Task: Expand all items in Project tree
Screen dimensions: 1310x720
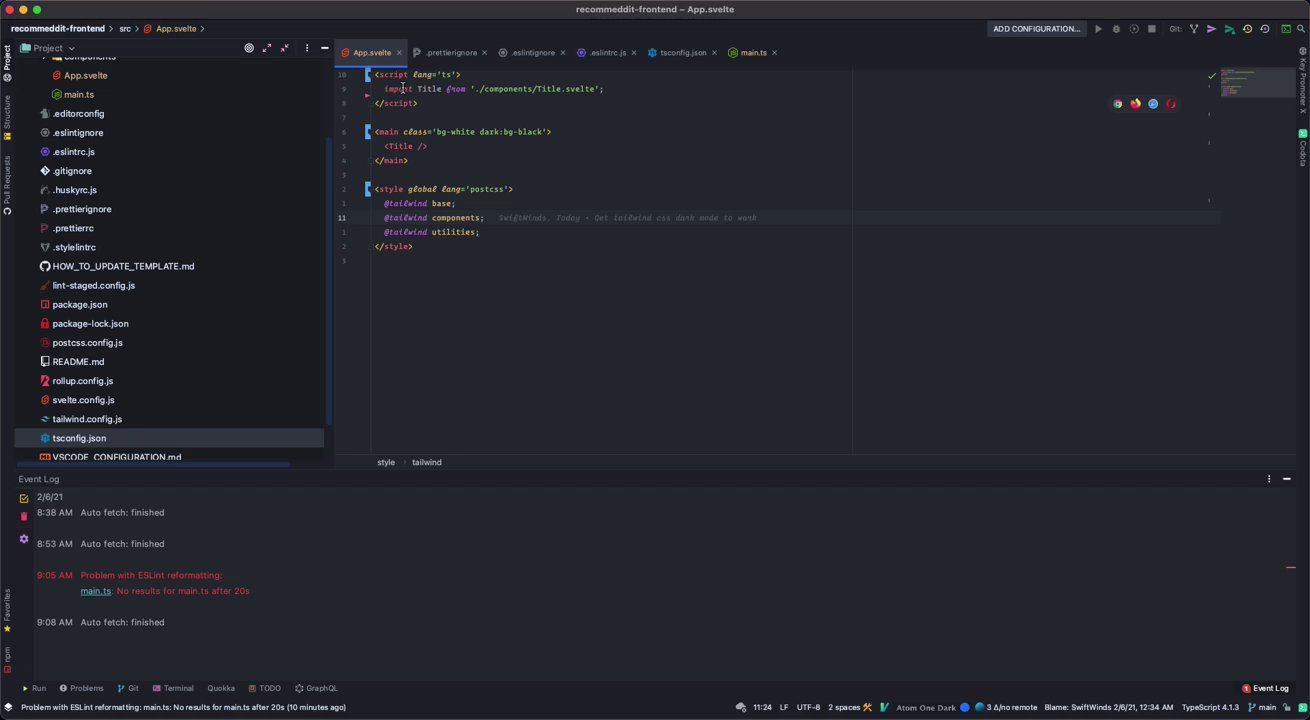Action: [x=267, y=48]
